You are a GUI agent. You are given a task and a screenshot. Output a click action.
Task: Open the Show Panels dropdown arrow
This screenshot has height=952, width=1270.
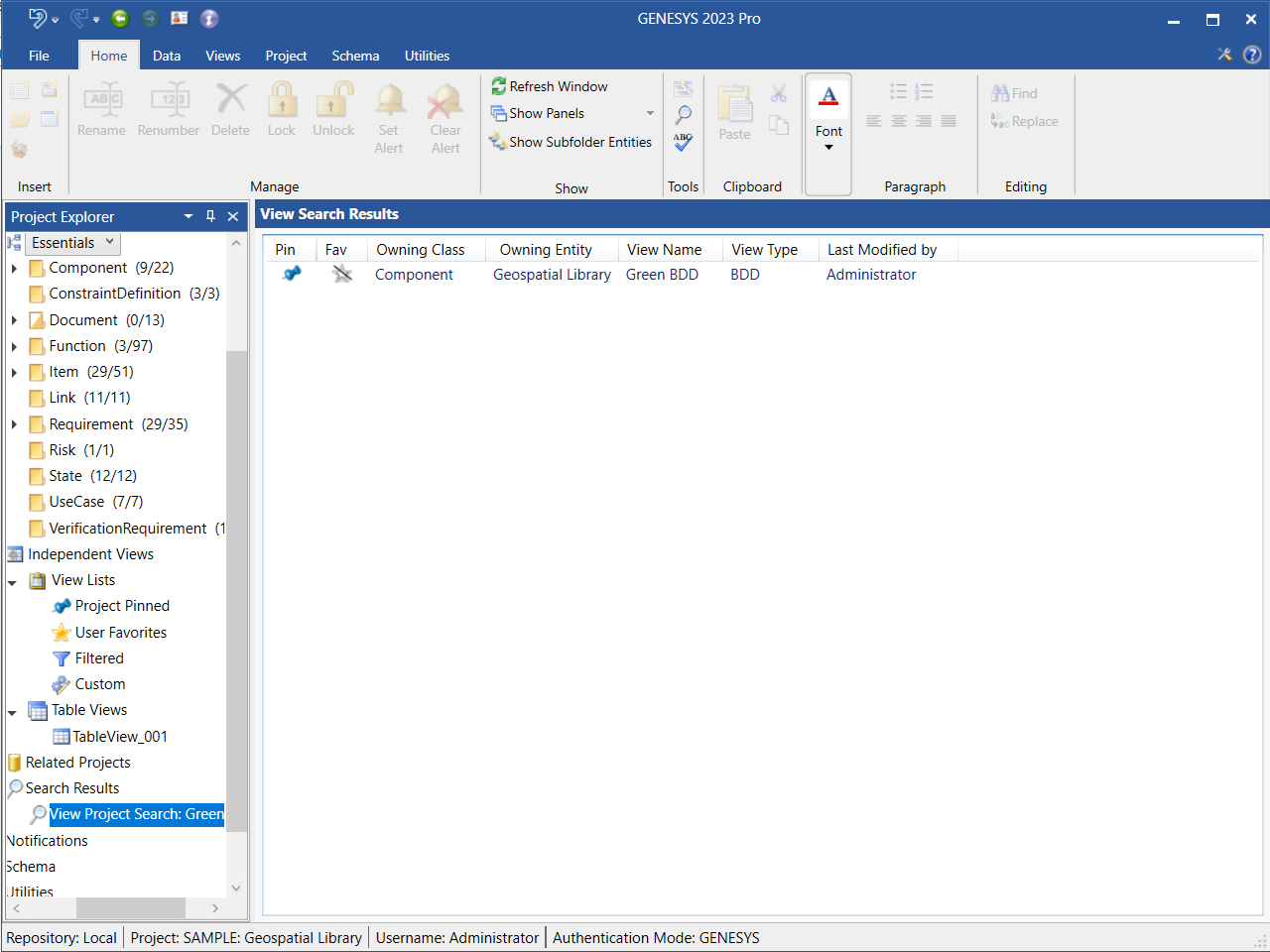pyautogui.click(x=650, y=114)
